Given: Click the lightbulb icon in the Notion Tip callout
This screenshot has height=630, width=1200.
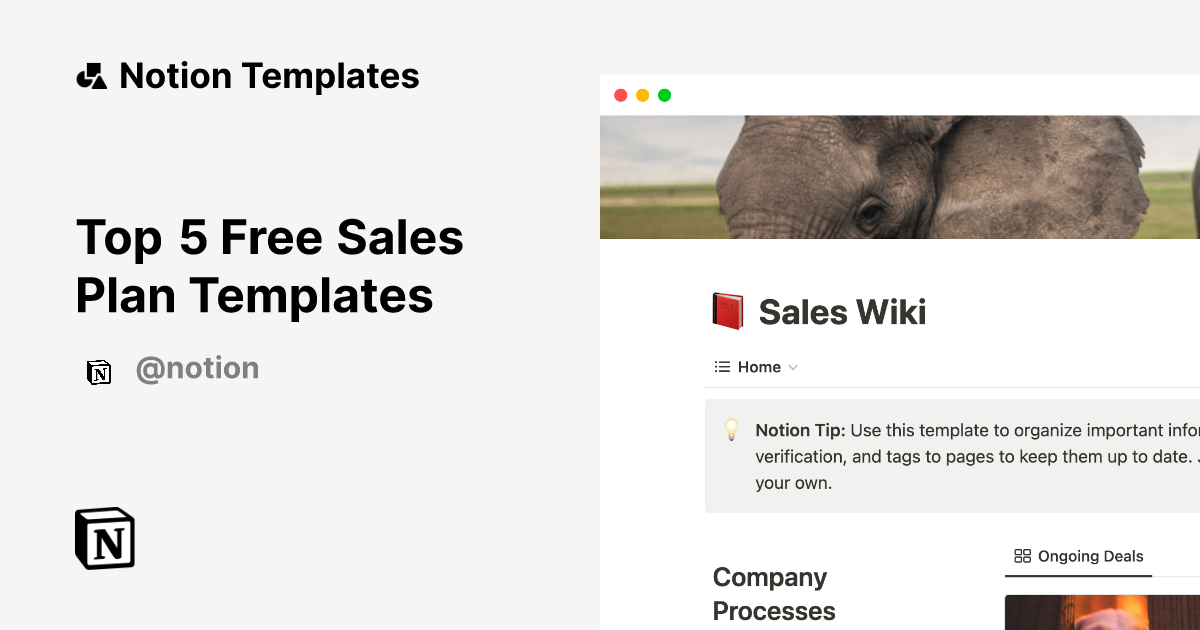Looking at the screenshot, I should coord(732,431).
